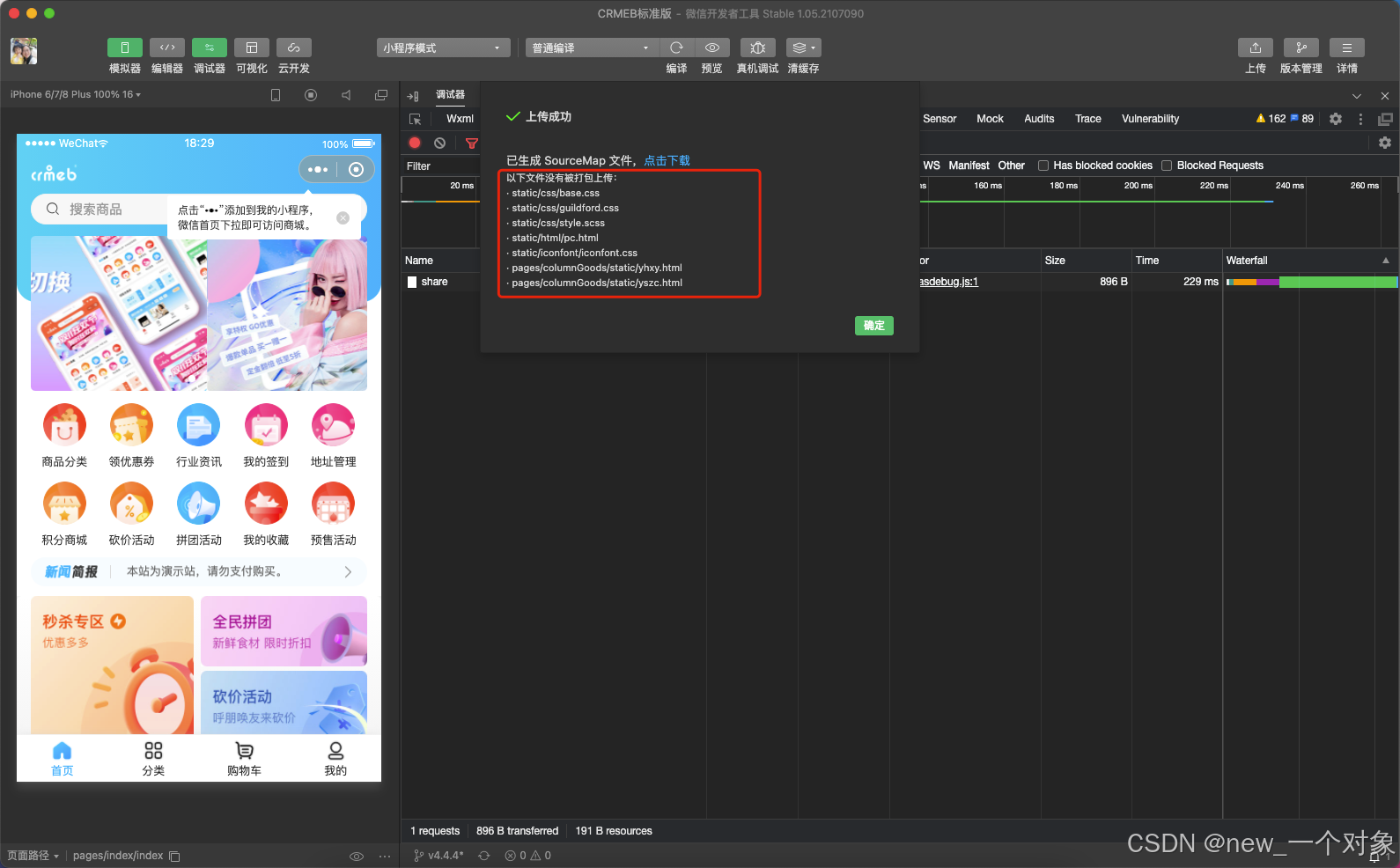Sort network requests by Waterfall column
The width and height of the screenshot is (1400, 868).
click(1309, 261)
